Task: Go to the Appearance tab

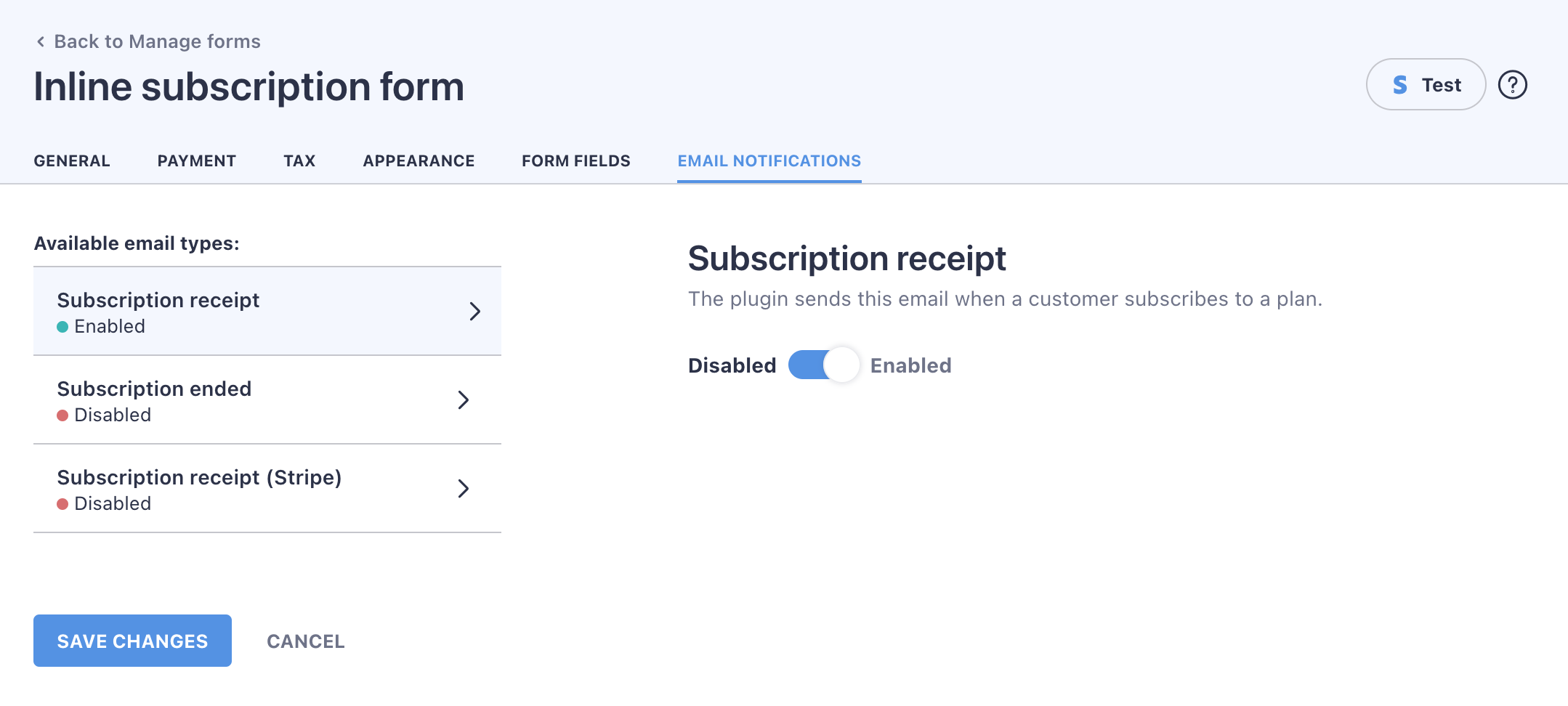Action: (419, 161)
